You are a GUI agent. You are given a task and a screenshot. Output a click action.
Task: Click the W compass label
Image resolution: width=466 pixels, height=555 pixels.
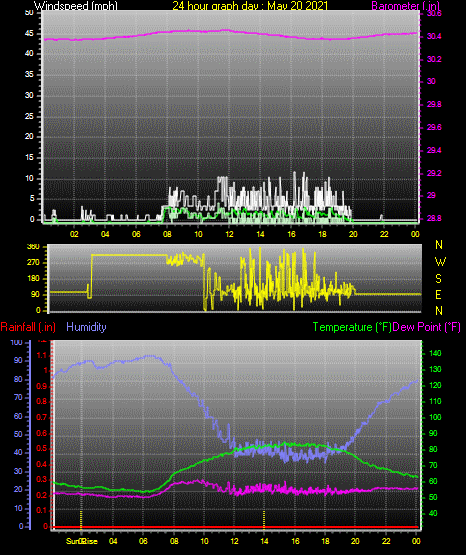440,262
